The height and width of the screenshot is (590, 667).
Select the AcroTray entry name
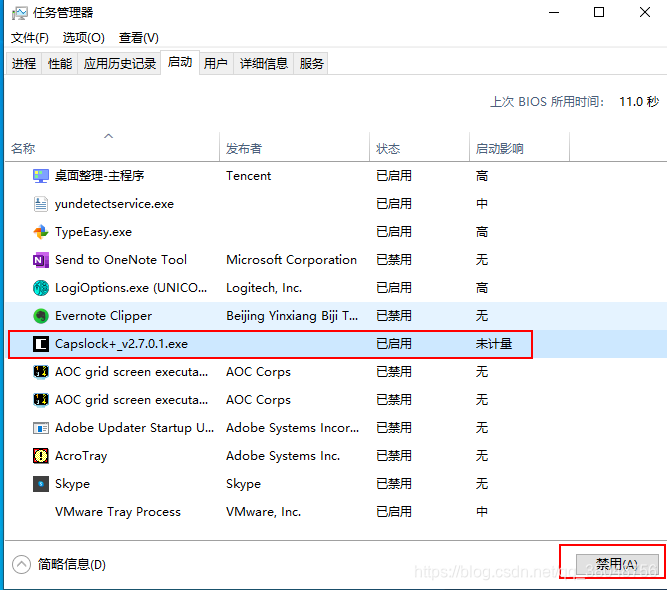click(81, 456)
